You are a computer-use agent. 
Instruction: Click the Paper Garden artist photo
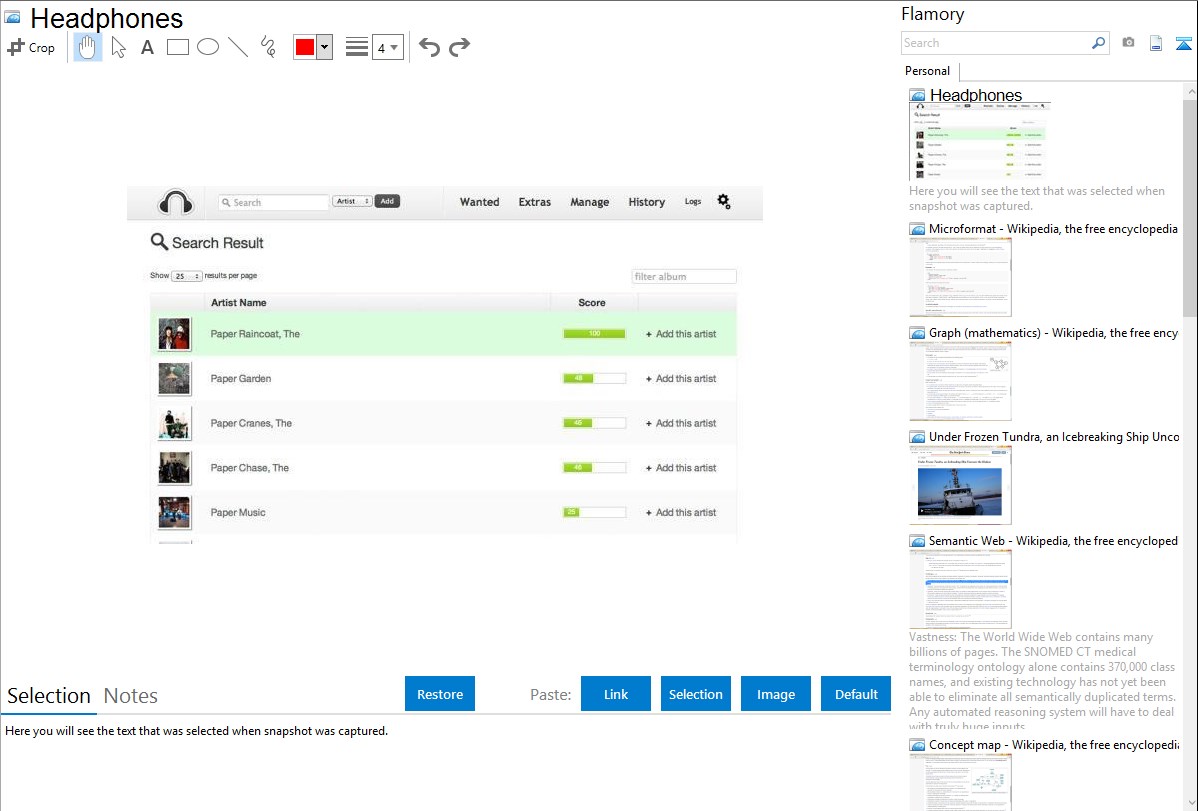(x=174, y=379)
